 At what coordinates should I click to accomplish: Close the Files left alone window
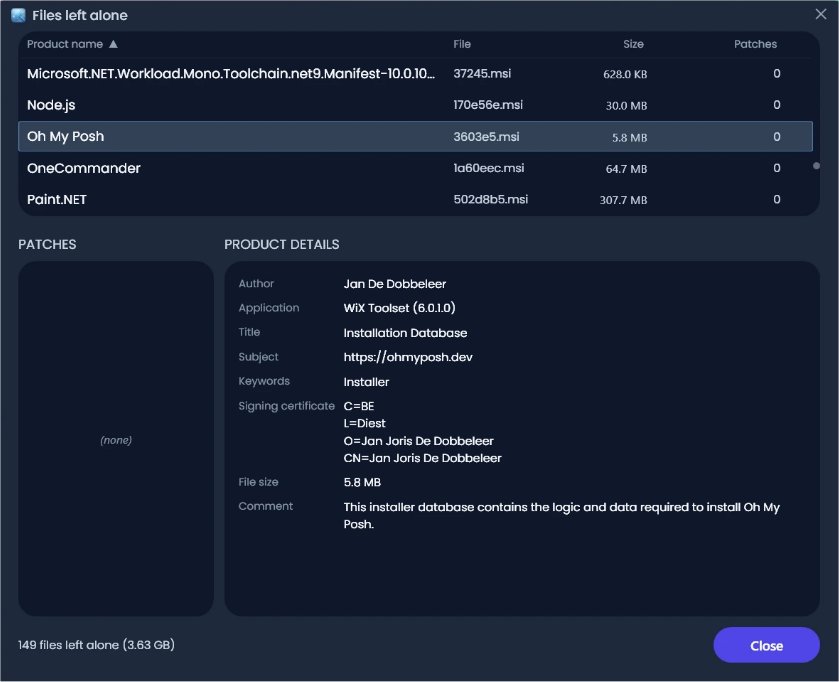tap(821, 14)
